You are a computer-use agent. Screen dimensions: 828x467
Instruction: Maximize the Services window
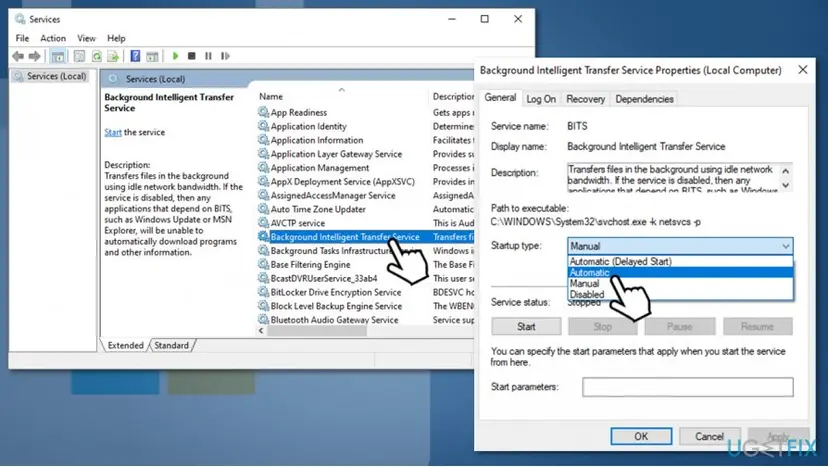click(484, 19)
